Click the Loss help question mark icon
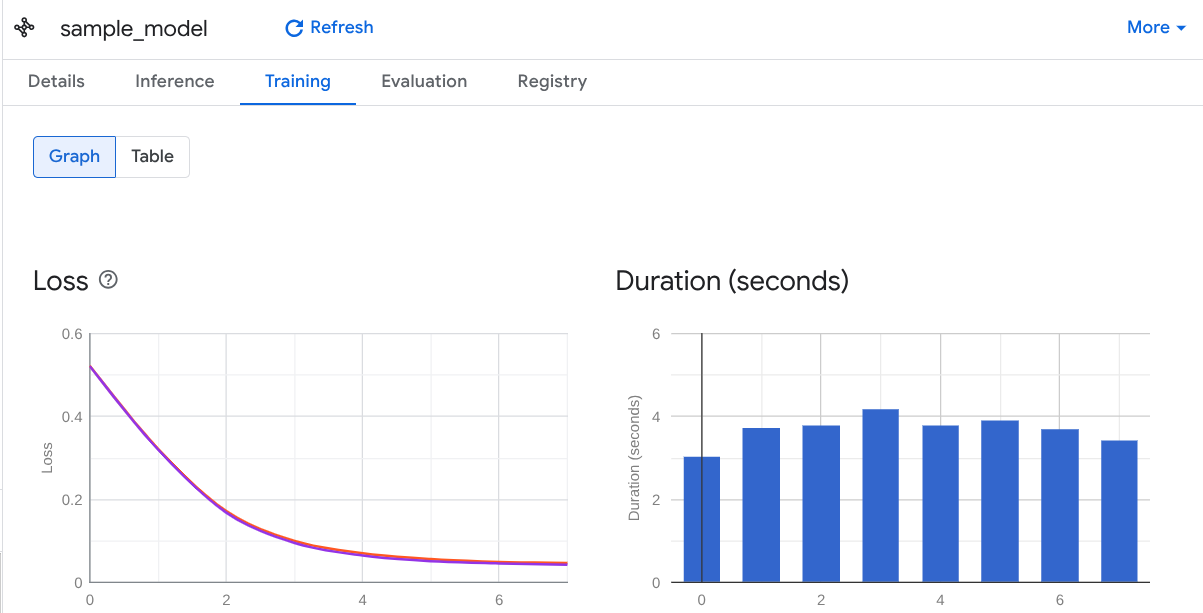Viewport: 1203px width, 613px height. tap(109, 280)
